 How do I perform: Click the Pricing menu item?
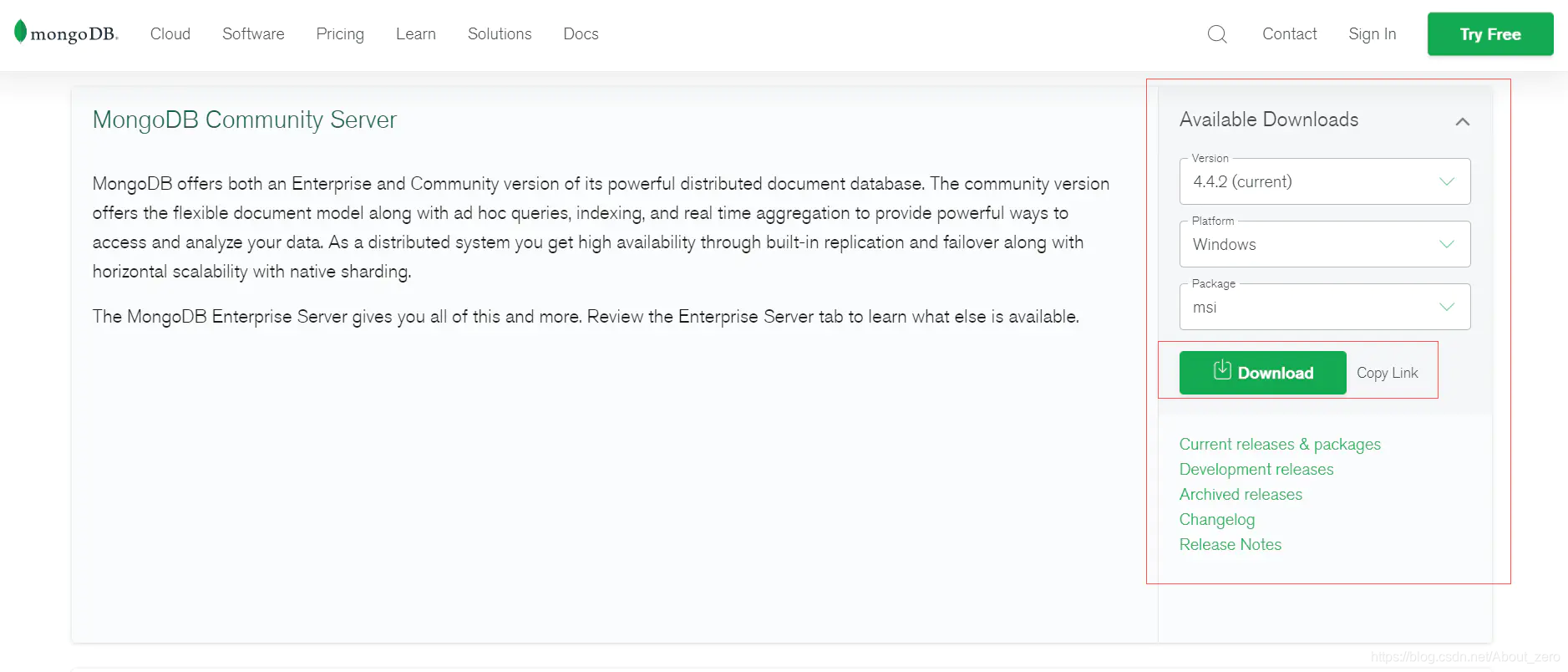[x=340, y=34]
